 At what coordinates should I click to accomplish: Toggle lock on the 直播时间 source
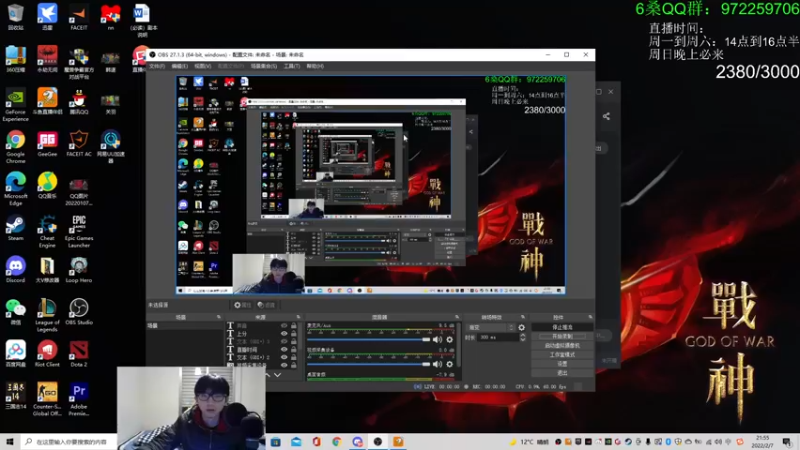click(293, 349)
